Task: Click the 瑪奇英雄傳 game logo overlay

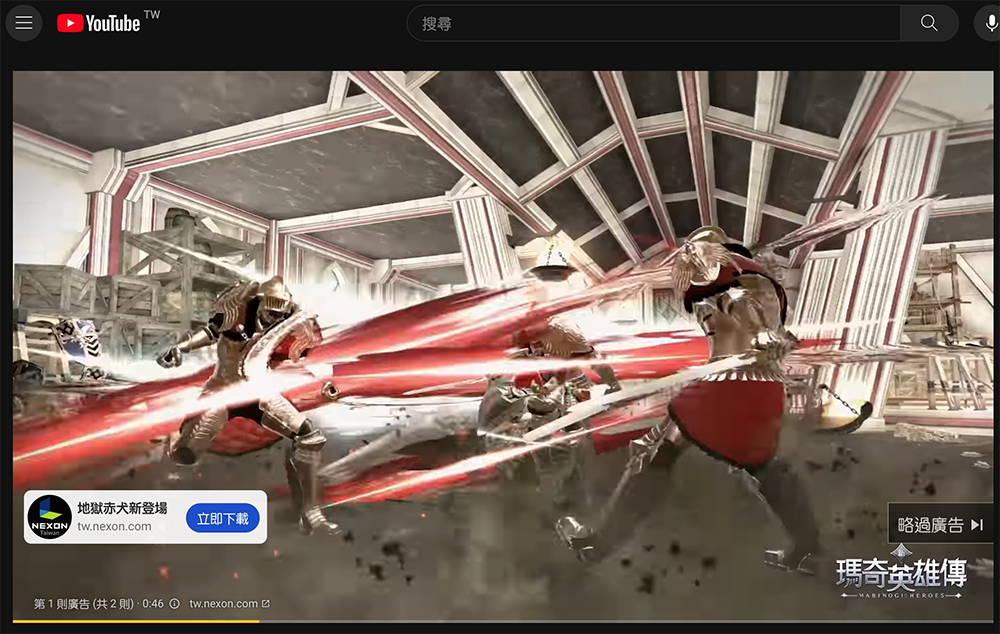Action: pyautogui.click(x=901, y=573)
